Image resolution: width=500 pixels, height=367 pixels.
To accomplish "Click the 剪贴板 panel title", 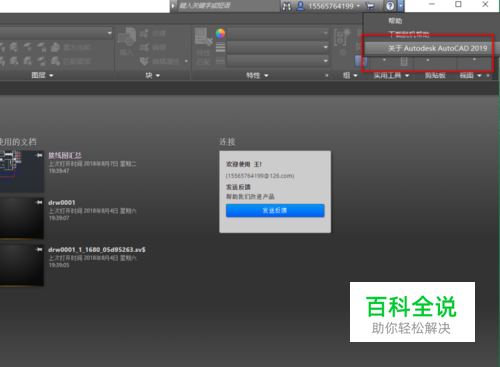I will [435, 75].
